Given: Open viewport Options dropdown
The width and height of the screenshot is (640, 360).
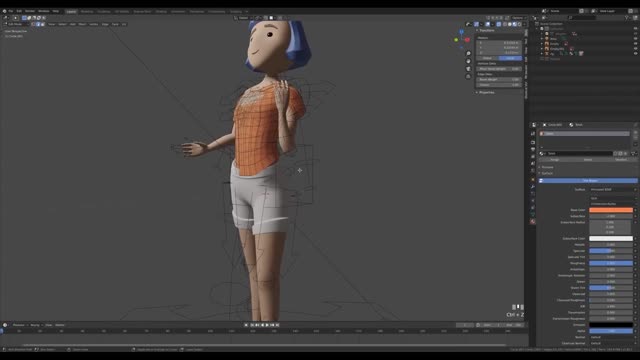Looking at the screenshot, I should (519, 18).
